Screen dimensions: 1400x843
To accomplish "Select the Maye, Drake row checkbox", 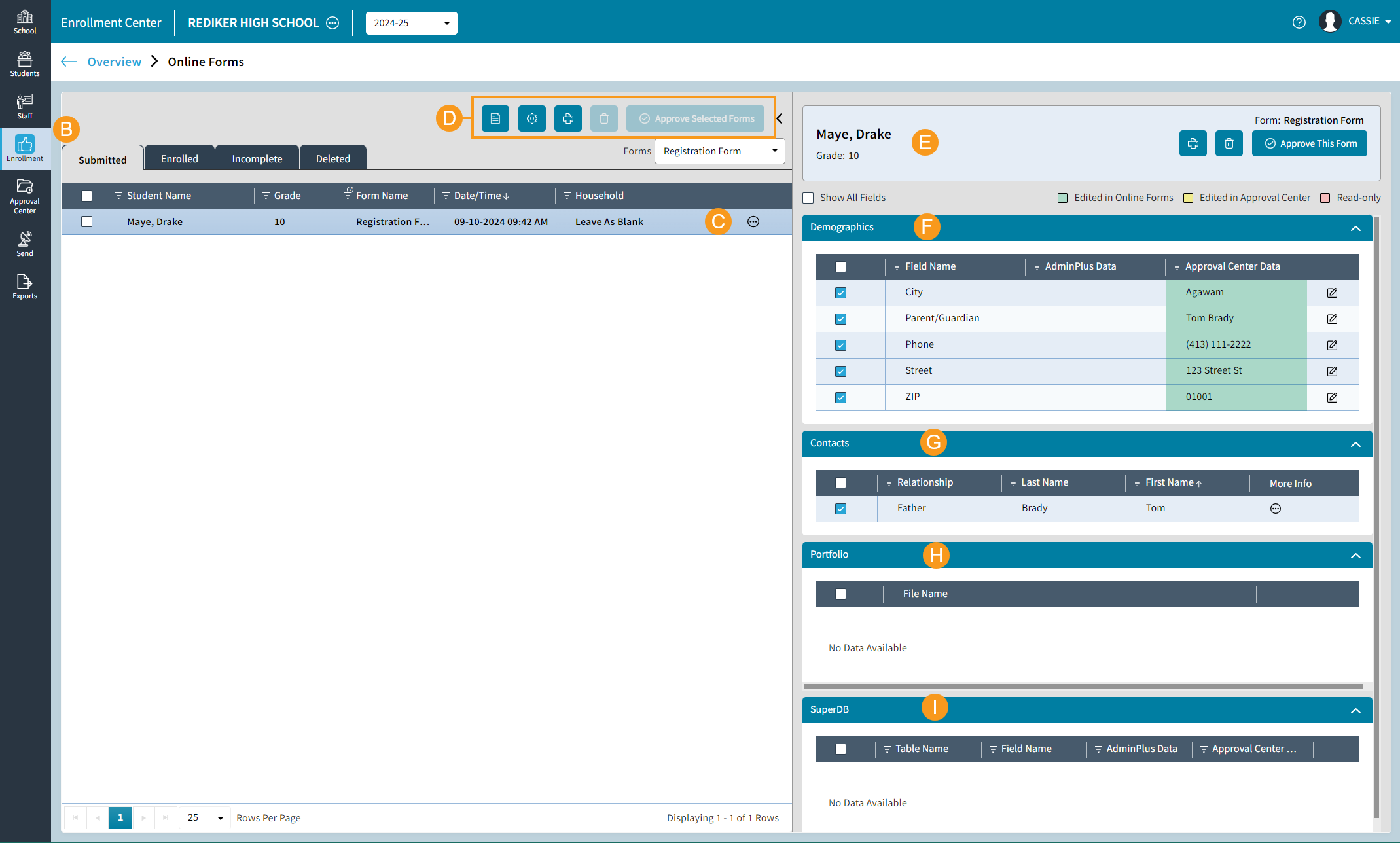I will pyautogui.click(x=86, y=222).
